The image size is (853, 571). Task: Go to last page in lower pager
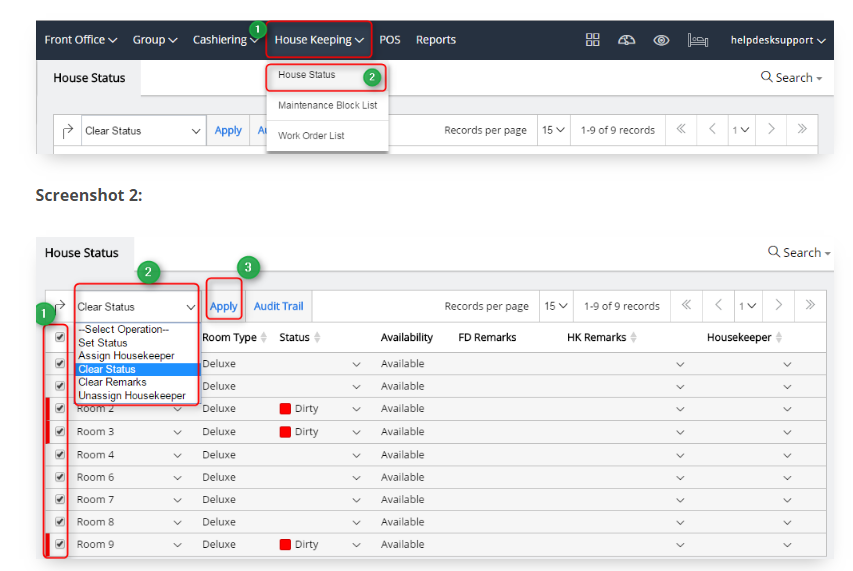(x=810, y=305)
